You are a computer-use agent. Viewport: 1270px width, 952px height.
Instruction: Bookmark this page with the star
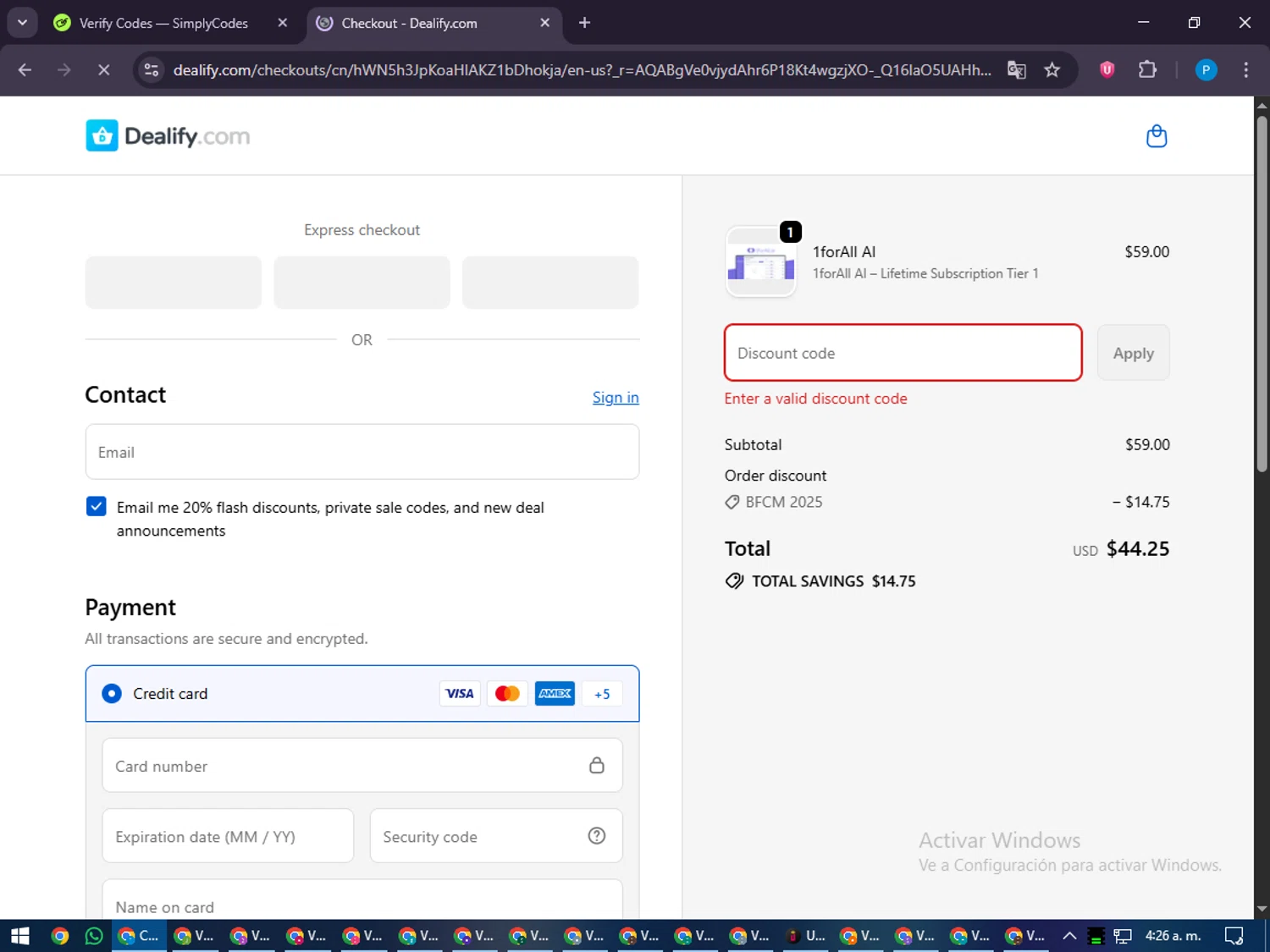(x=1052, y=70)
